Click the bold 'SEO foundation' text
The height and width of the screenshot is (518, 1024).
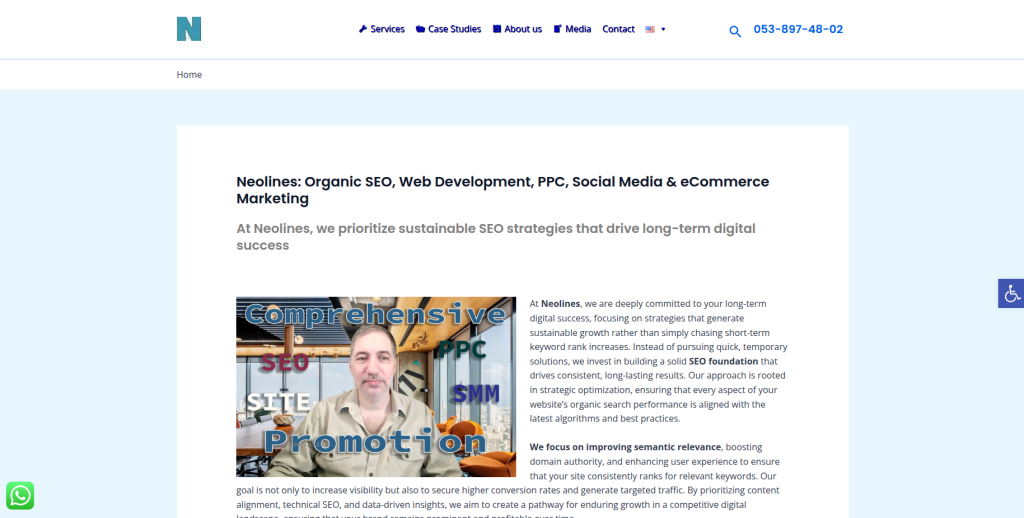(x=724, y=361)
